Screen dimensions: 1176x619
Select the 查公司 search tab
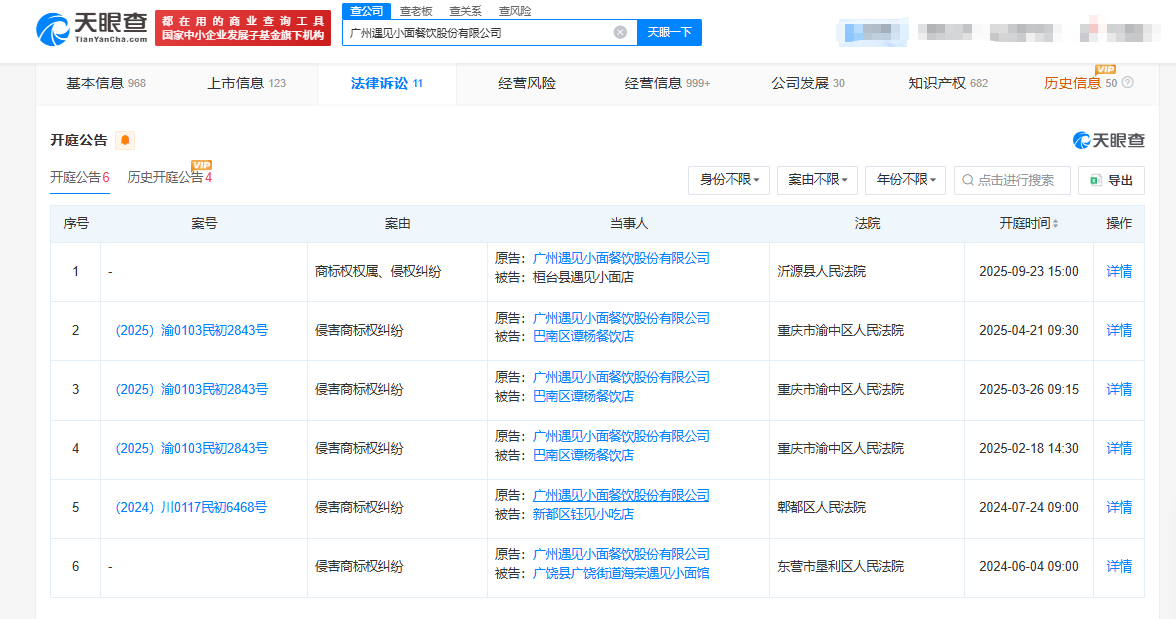click(366, 11)
